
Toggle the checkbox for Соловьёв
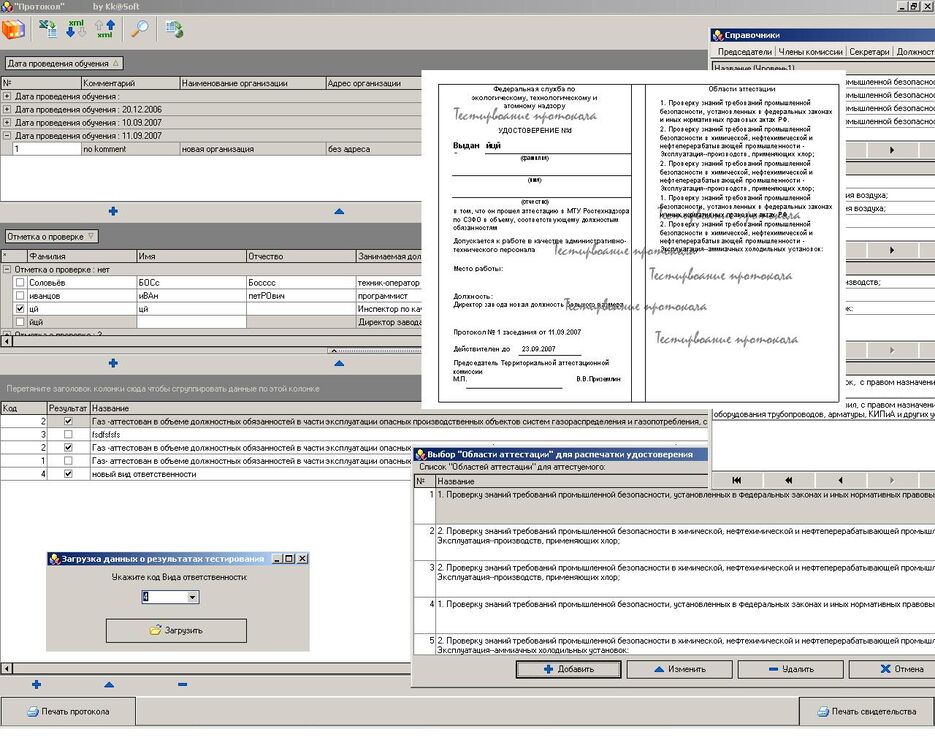click(x=20, y=282)
